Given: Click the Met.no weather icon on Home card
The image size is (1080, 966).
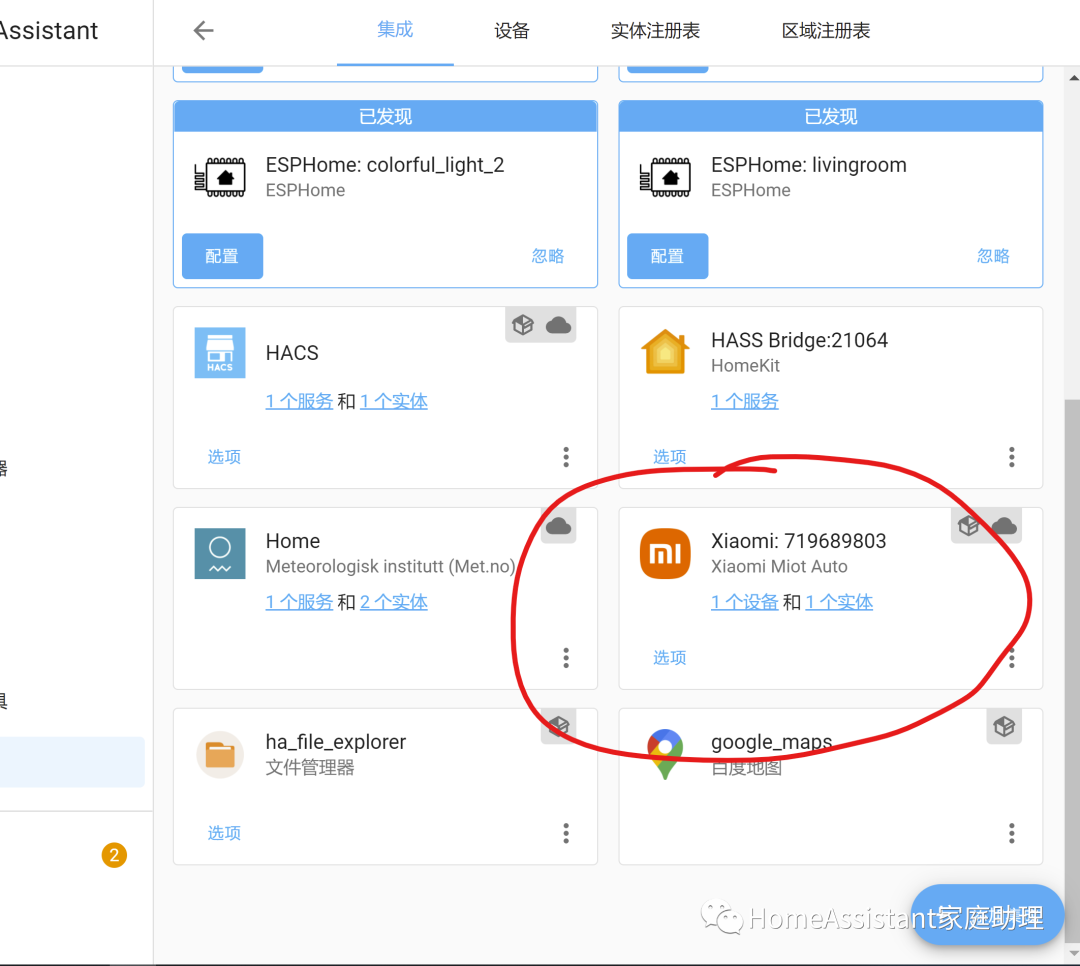Looking at the screenshot, I should click(220, 553).
